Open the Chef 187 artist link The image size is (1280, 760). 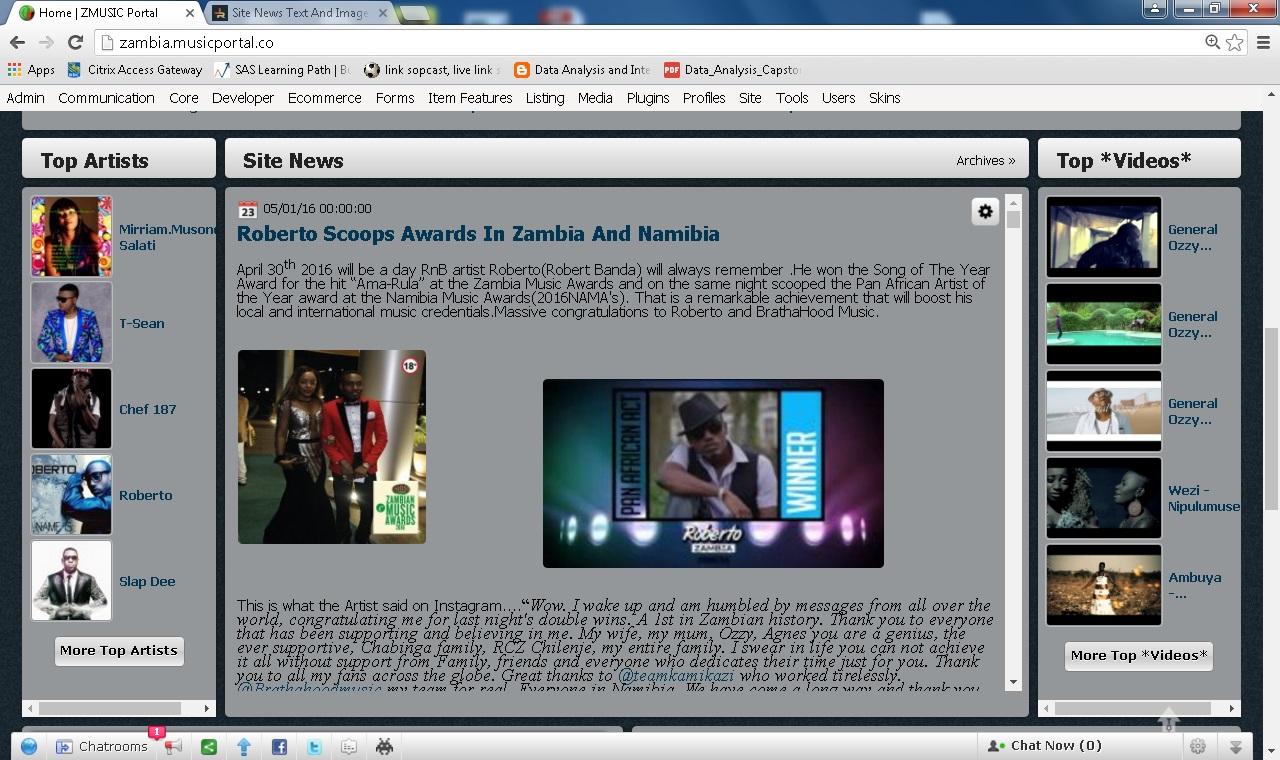coord(147,409)
